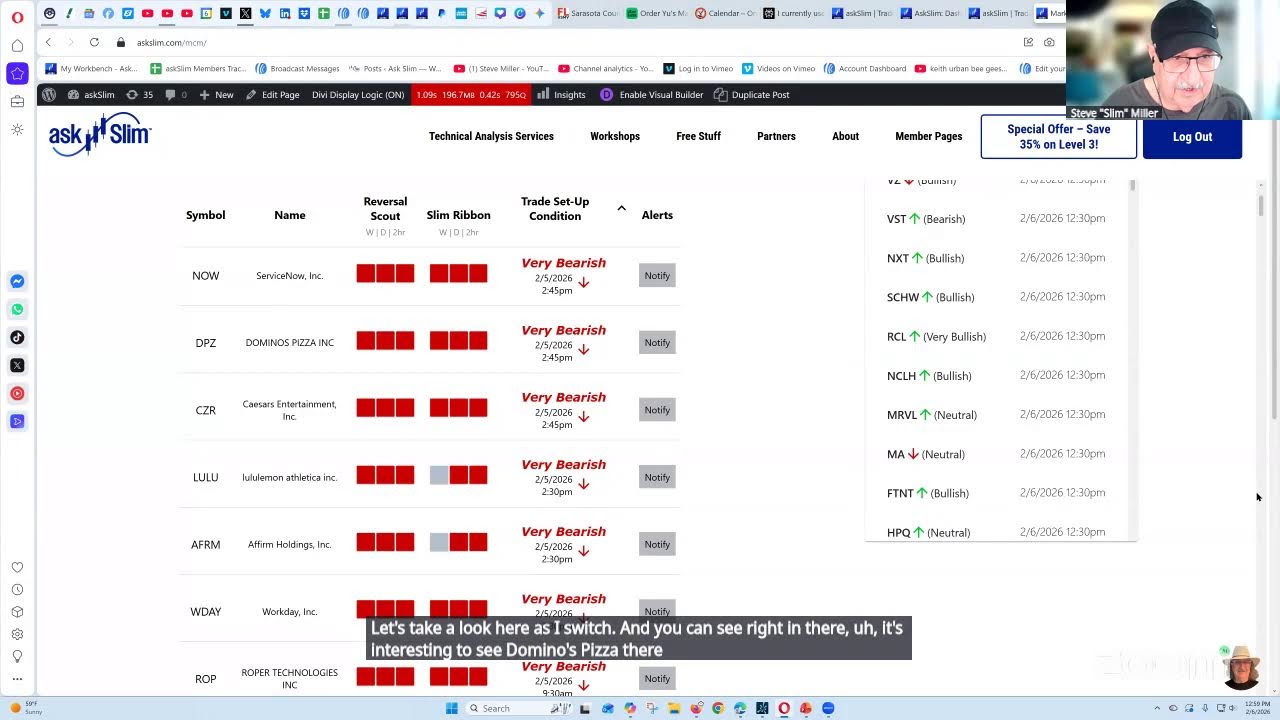Click the NOW symbol in the table
Image resolution: width=1280 pixels, height=720 pixels.
click(x=205, y=276)
